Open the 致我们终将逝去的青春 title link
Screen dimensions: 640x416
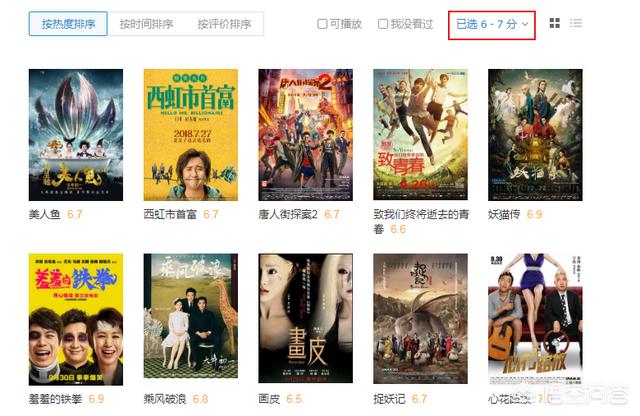tap(421, 221)
